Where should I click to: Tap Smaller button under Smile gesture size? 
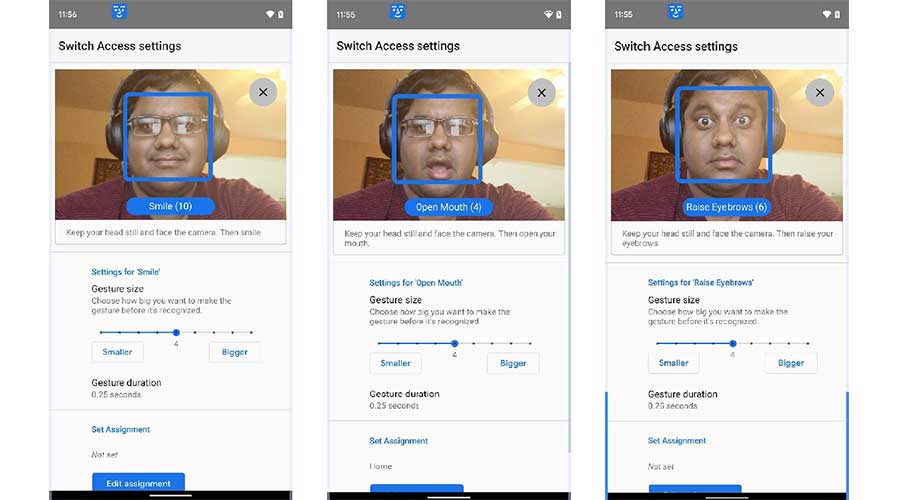pyautogui.click(x=117, y=352)
